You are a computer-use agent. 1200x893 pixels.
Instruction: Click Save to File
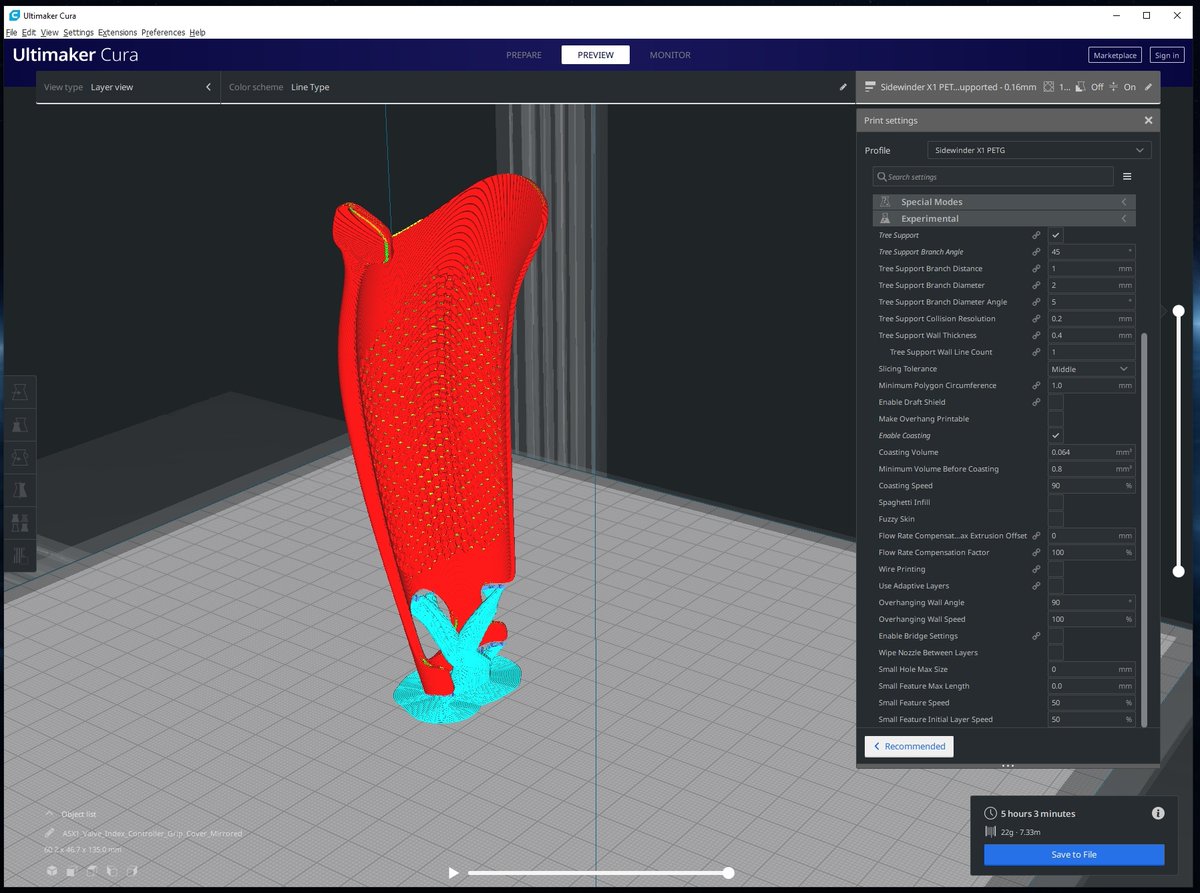[1074, 855]
